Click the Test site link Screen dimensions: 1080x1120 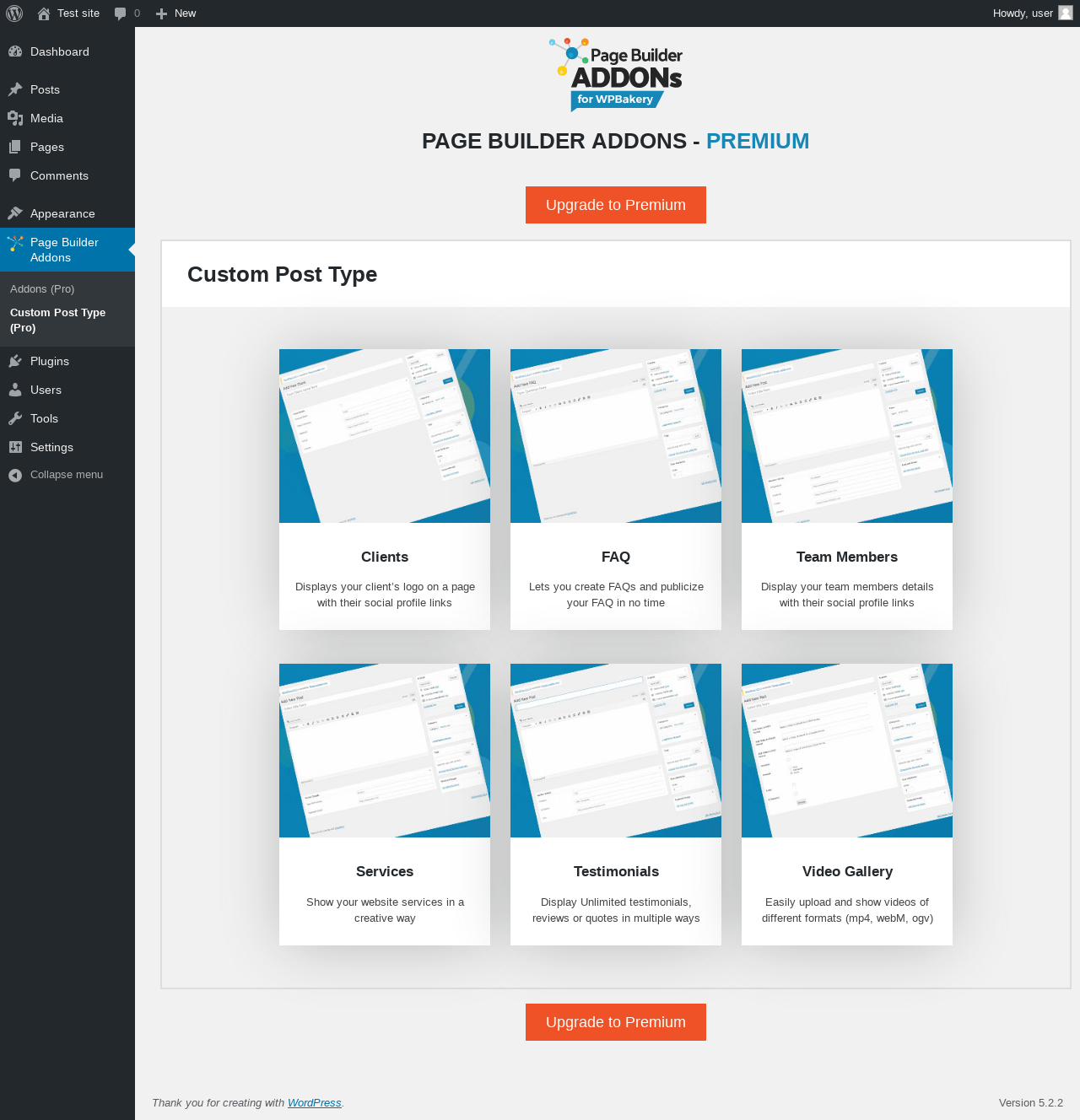[78, 13]
